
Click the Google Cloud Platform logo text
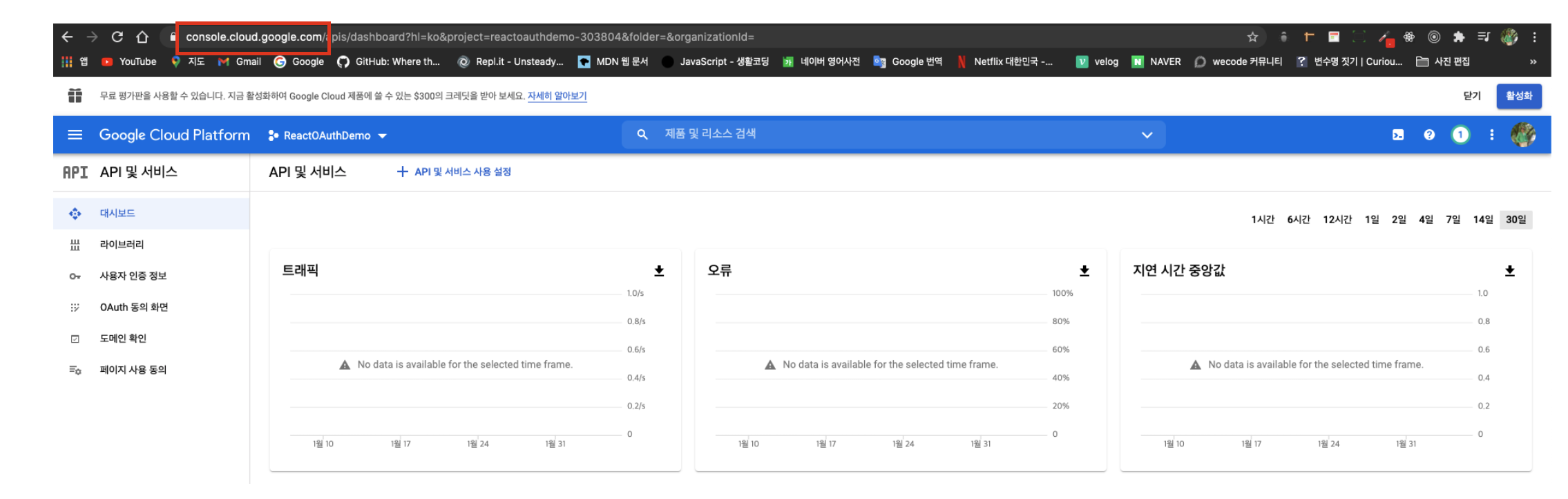click(174, 135)
